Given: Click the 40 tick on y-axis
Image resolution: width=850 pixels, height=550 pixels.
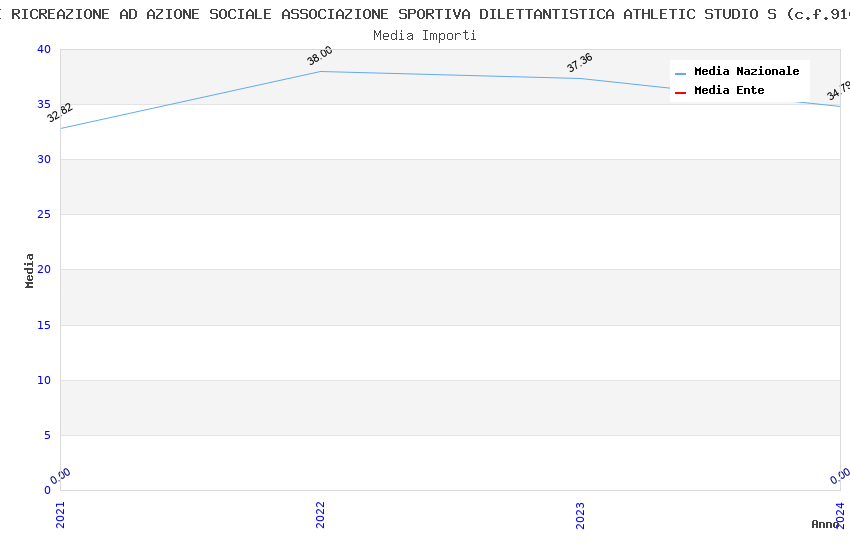Looking at the screenshot, I should 43,50.
